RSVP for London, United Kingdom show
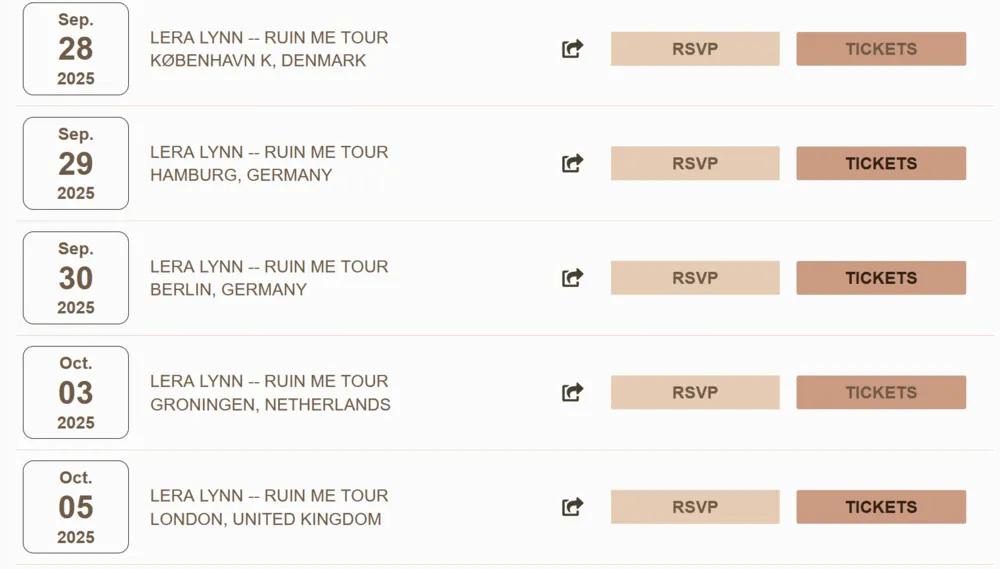The image size is (1000, 569). point(695,507)
